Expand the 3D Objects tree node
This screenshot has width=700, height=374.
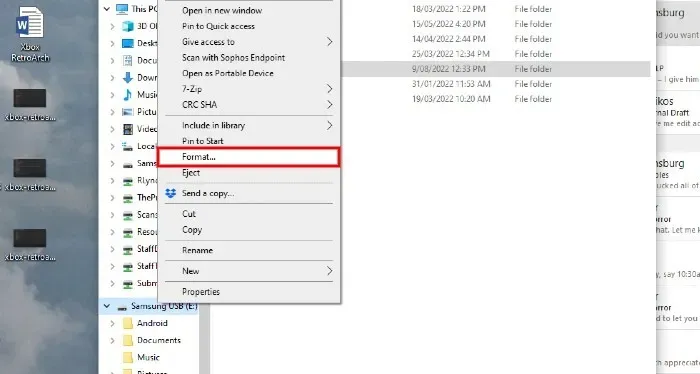pyautogui.click(x=112, y=26)
